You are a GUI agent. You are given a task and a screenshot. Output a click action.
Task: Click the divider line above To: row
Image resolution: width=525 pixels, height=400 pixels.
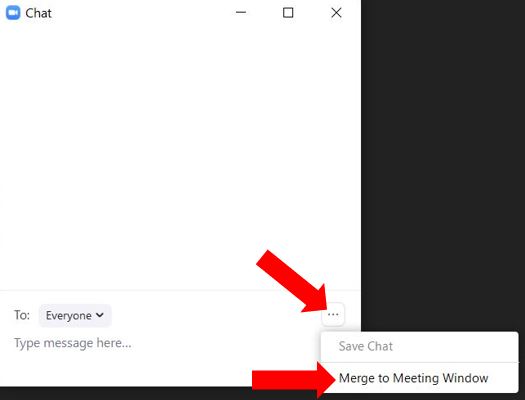tap(180, 290)
